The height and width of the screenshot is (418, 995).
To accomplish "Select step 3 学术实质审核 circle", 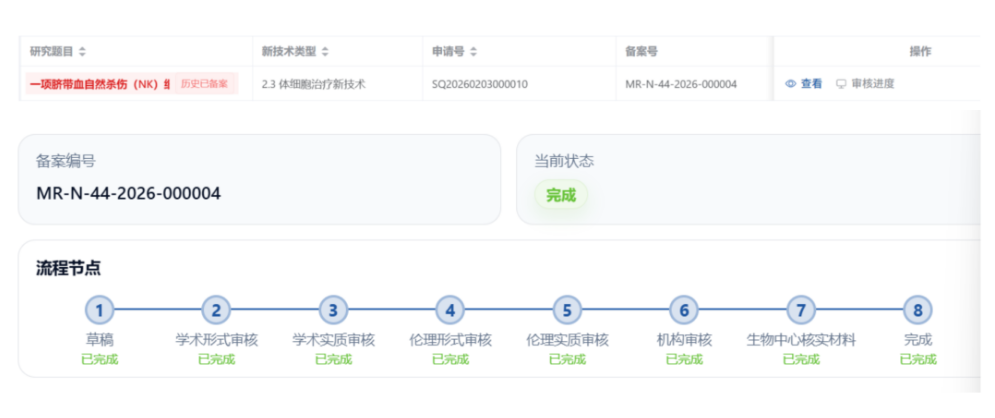I will point(333,311).
